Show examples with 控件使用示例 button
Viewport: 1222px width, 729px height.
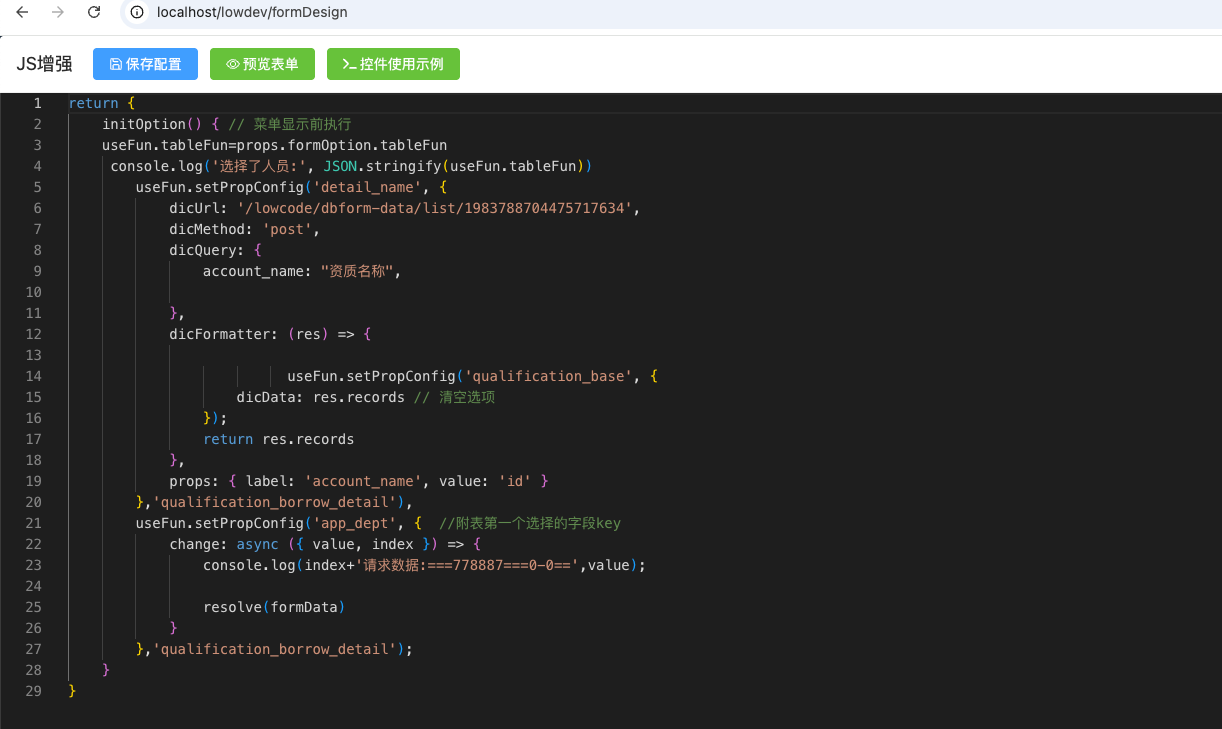[392, 64]
